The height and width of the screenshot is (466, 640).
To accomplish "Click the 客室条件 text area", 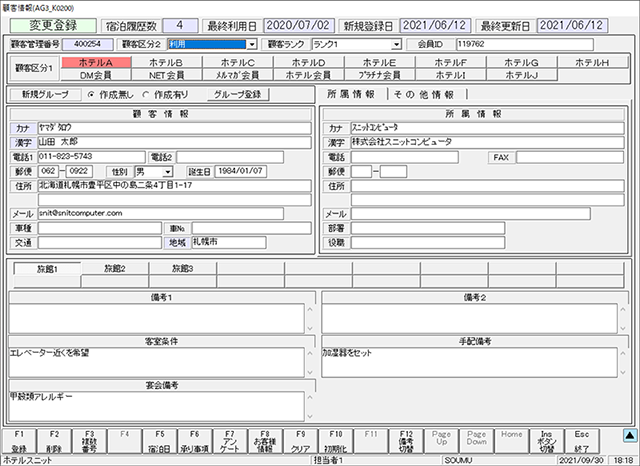I will 157,362.
